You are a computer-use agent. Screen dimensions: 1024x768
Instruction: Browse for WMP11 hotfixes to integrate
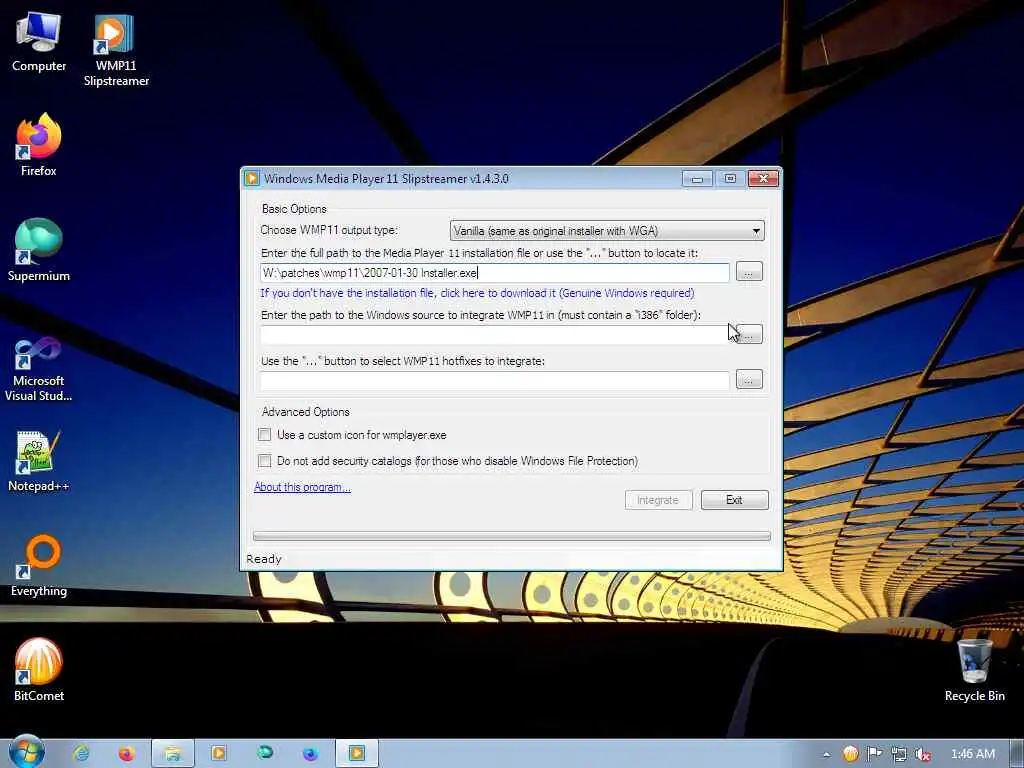tap(749, 379)
